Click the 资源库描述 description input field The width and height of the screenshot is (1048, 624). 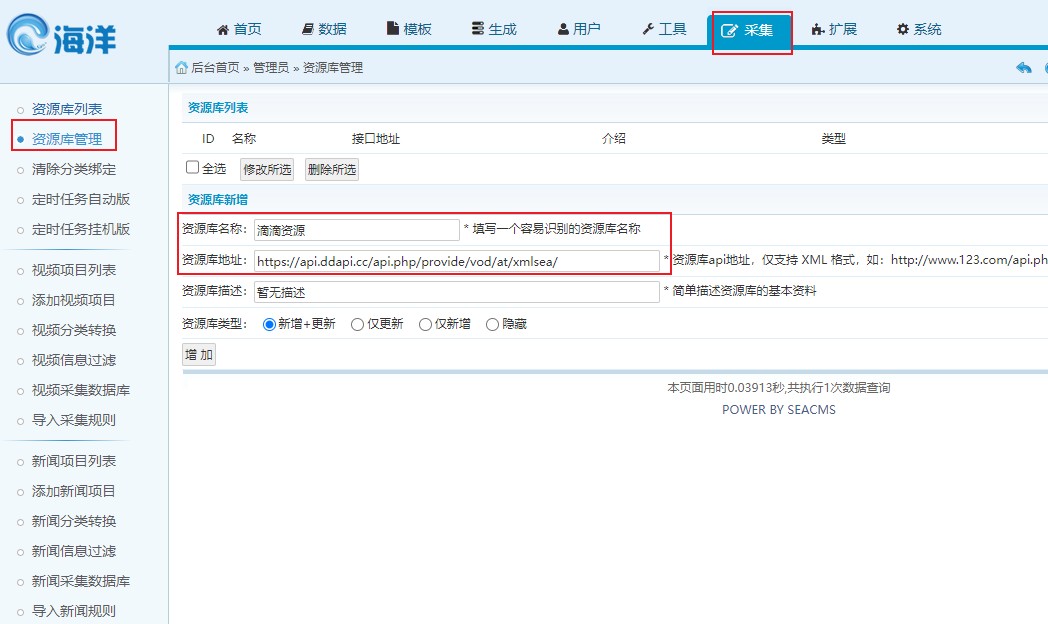(456, 292)
